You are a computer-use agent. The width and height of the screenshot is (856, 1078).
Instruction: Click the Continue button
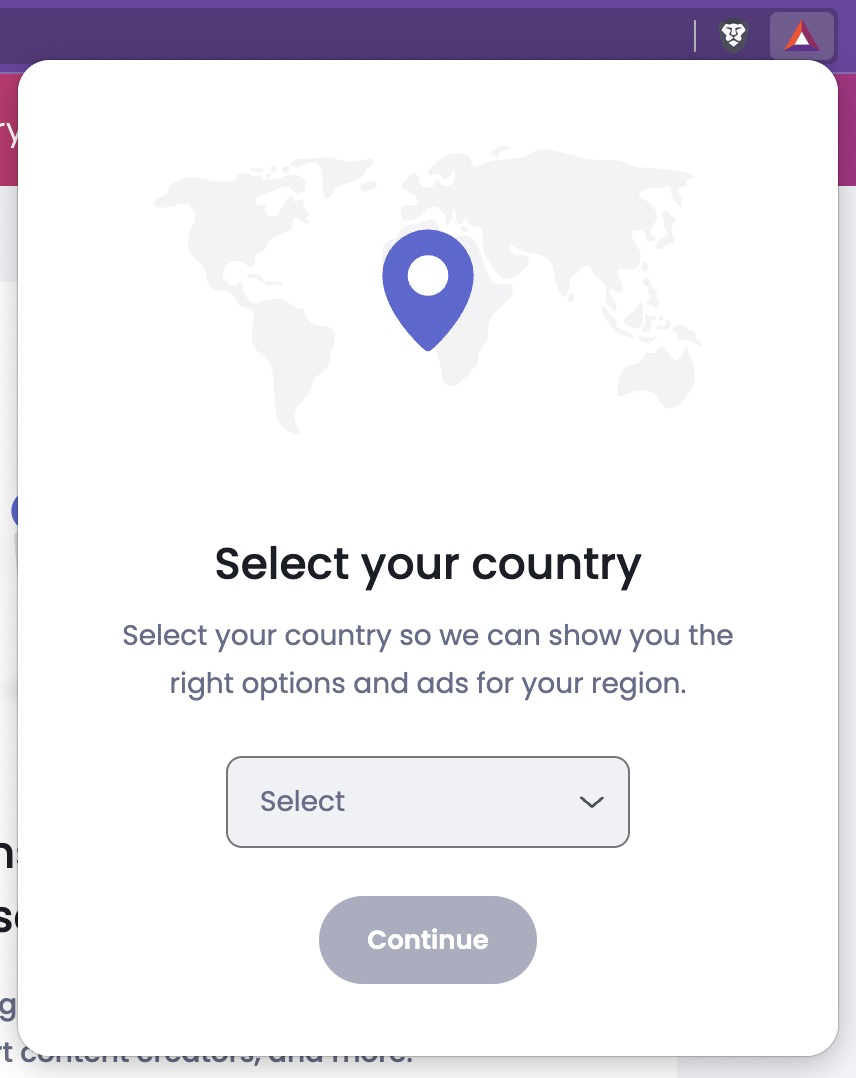point(428,940)
